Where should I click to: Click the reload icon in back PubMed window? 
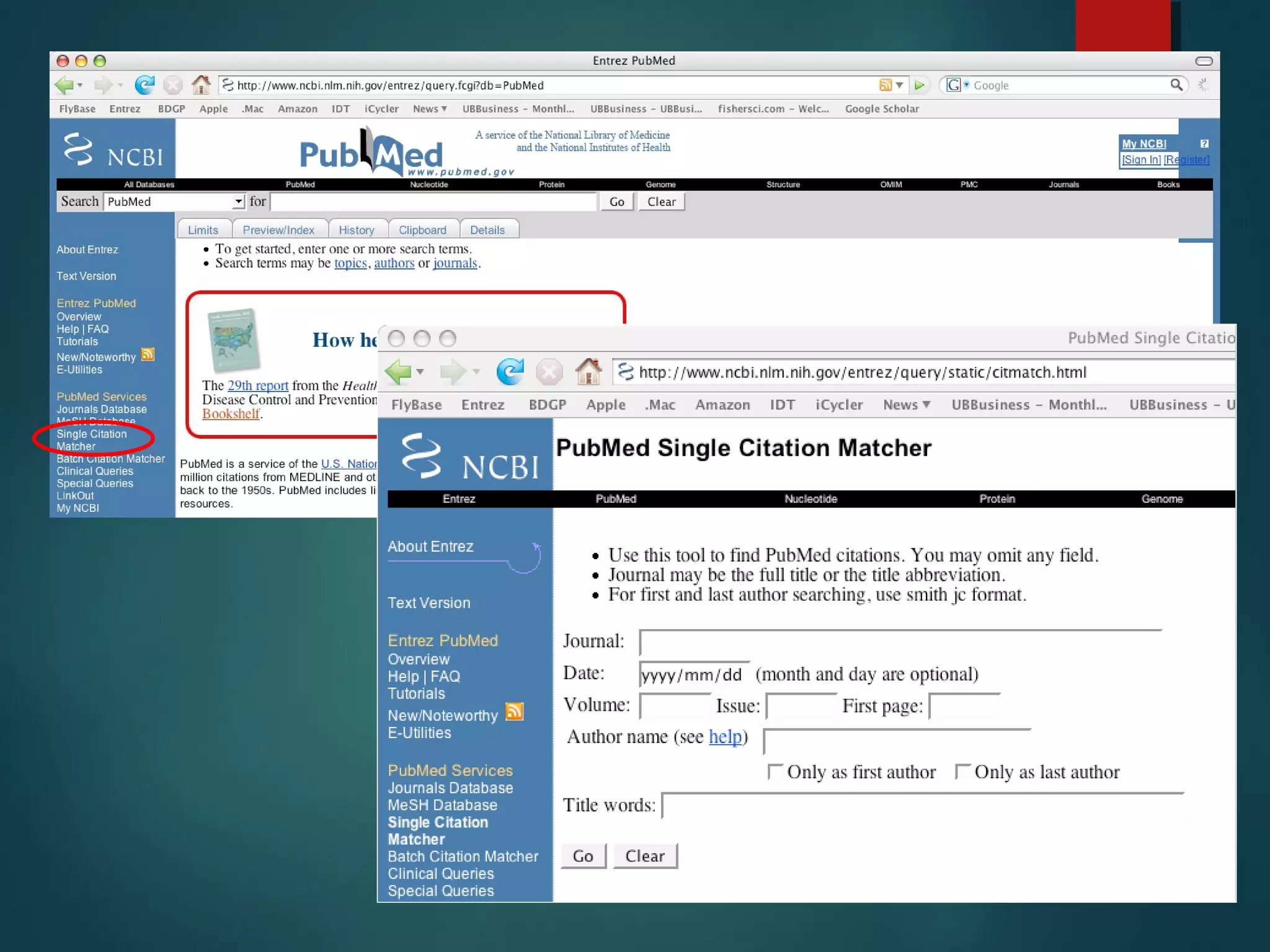pos(144,85)
